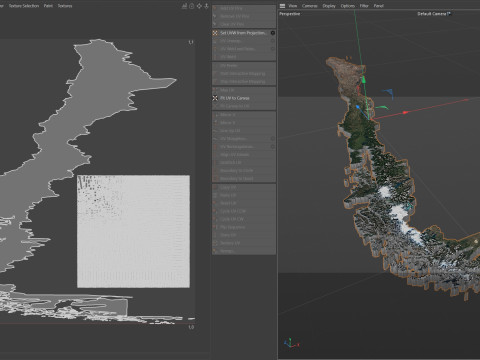Run Set UVW from Projection command

[x=244, y=33]
